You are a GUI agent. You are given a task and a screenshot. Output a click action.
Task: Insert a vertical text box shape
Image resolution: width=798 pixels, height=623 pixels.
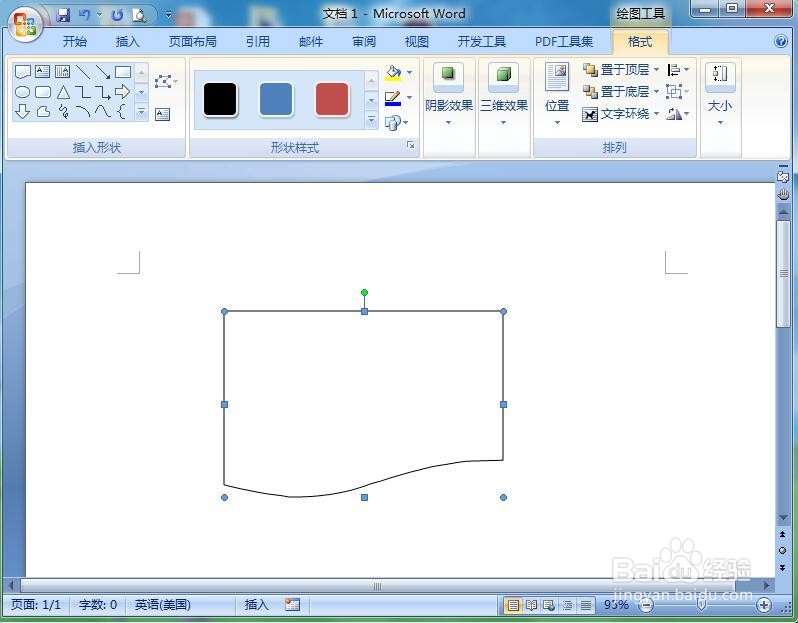click(x=62, y=71)
